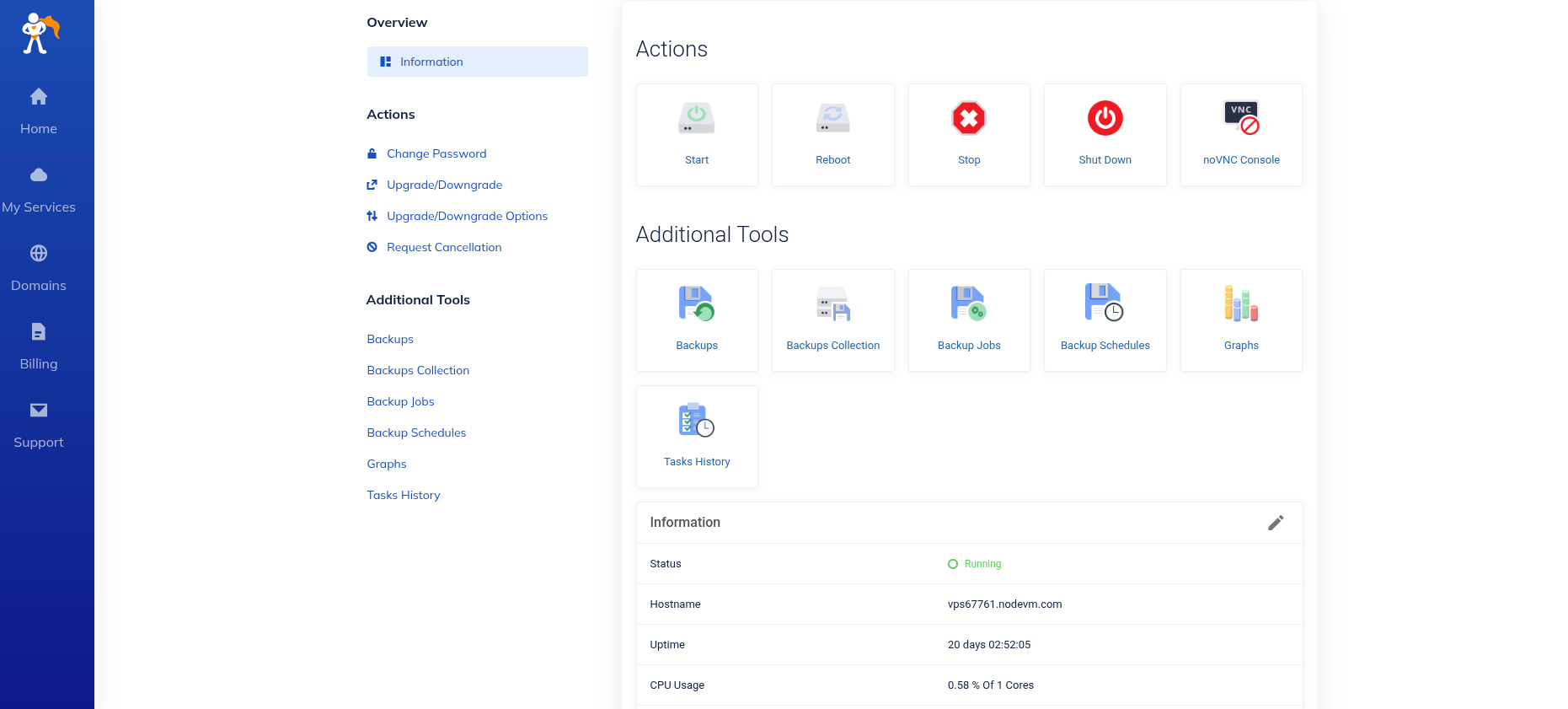The width and height of the screenshot is (1568, 709).
Task: Click Request Cancellation link
Action: pos(444,247)
